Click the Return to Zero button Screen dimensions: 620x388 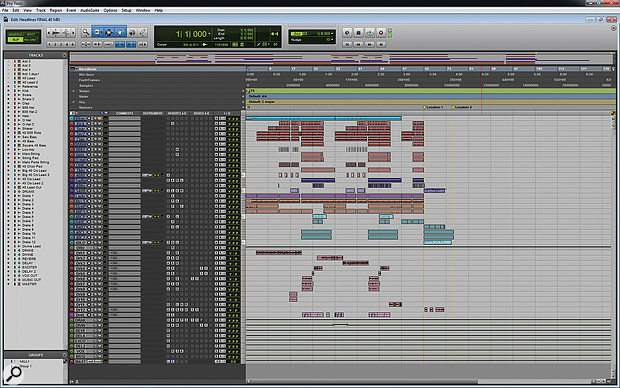click(x=347, y=44)
